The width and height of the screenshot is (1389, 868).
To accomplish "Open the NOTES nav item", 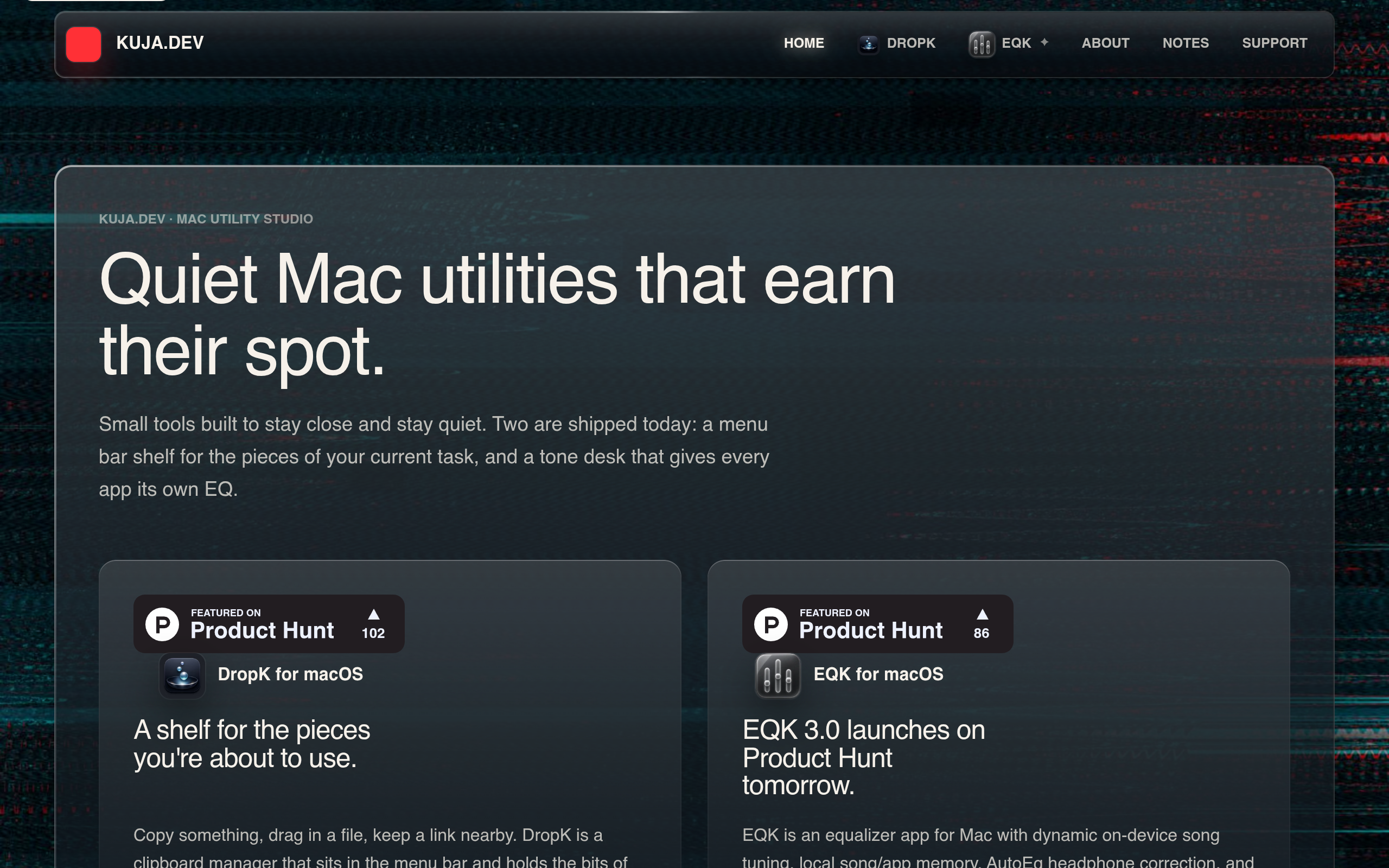I will 1185,43.
